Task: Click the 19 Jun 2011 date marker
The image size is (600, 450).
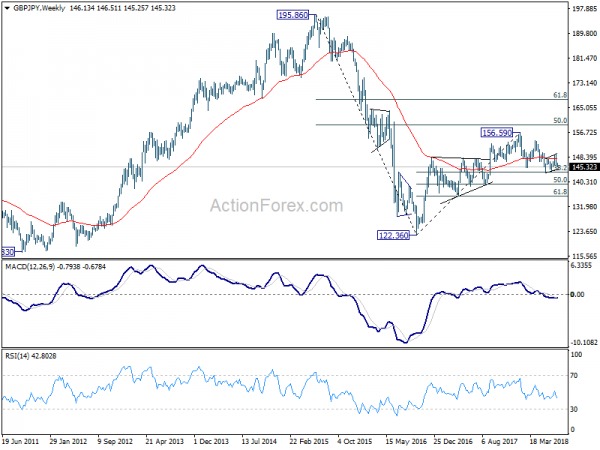Action: pyautogui.click(x=20, y=441)
